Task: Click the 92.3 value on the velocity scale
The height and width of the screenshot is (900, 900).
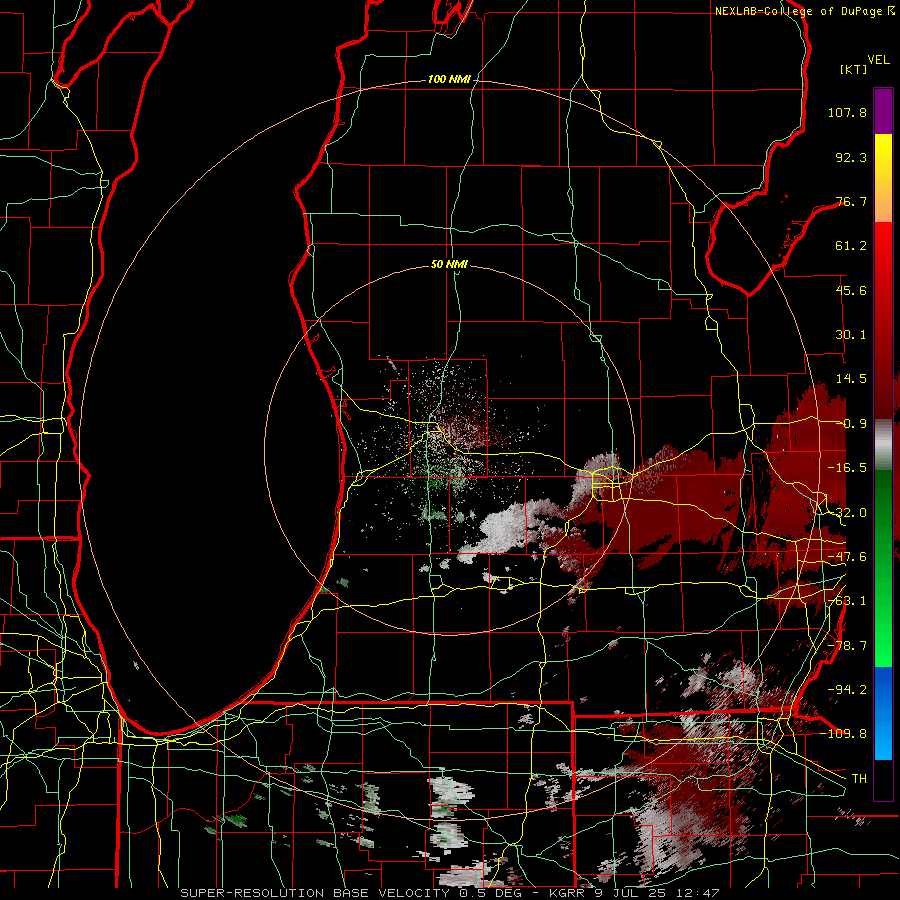Action: [x=851, y=157]
